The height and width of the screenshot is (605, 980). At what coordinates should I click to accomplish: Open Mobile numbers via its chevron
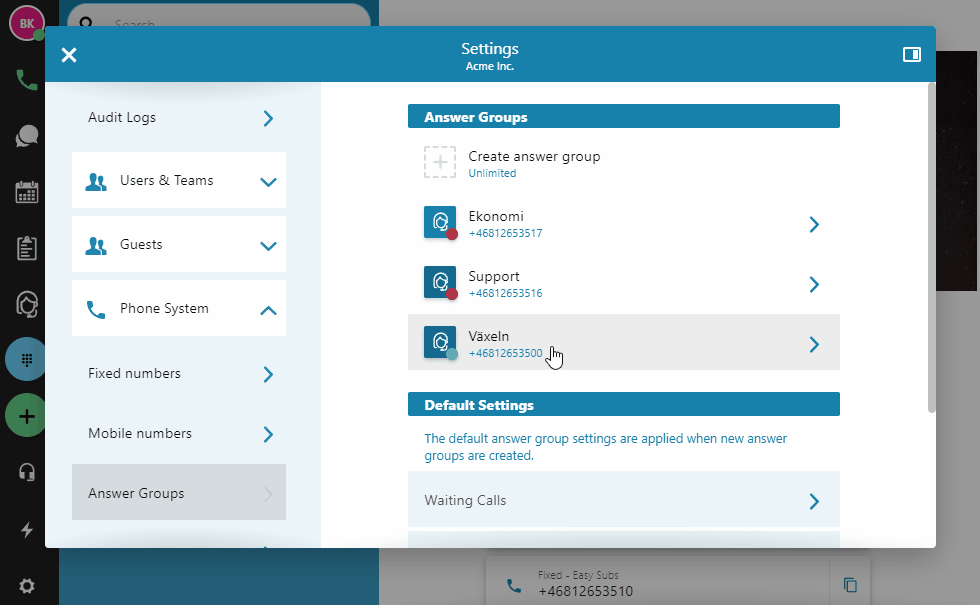point(268,434)
